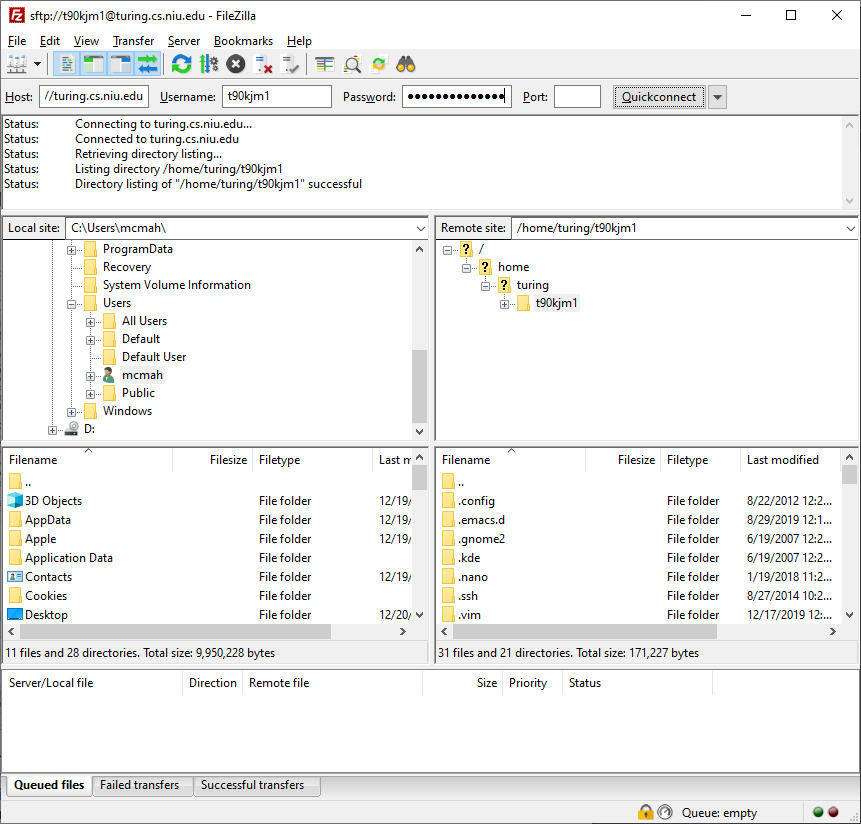The image size is (861, 824).
Task: Collapse the remote home directory node
Action: [466, 268]
